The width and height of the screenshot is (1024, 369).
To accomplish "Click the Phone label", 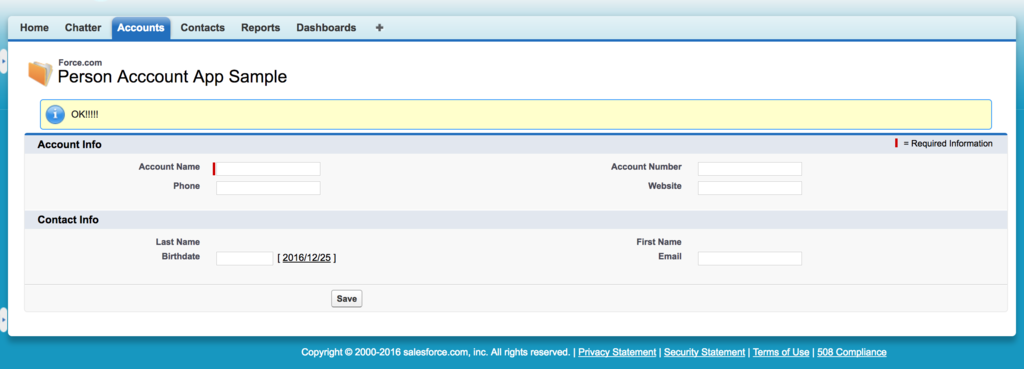I will click(x=187, y=186).
